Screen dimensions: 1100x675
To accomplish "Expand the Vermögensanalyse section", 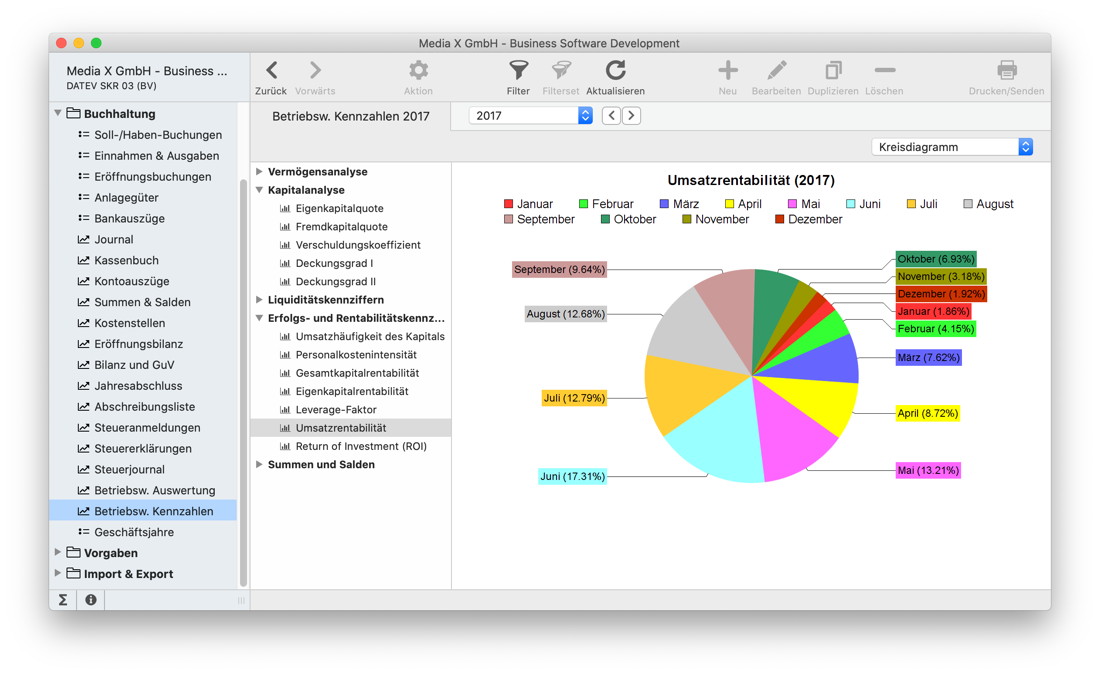I will 260,172.
